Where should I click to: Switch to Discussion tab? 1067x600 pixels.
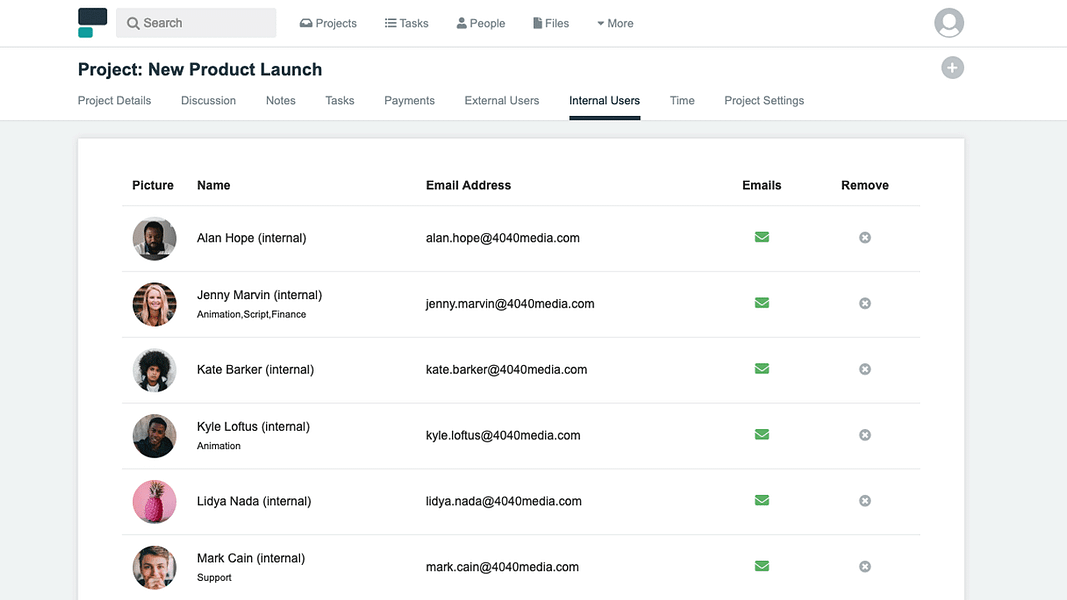(208, 101)
